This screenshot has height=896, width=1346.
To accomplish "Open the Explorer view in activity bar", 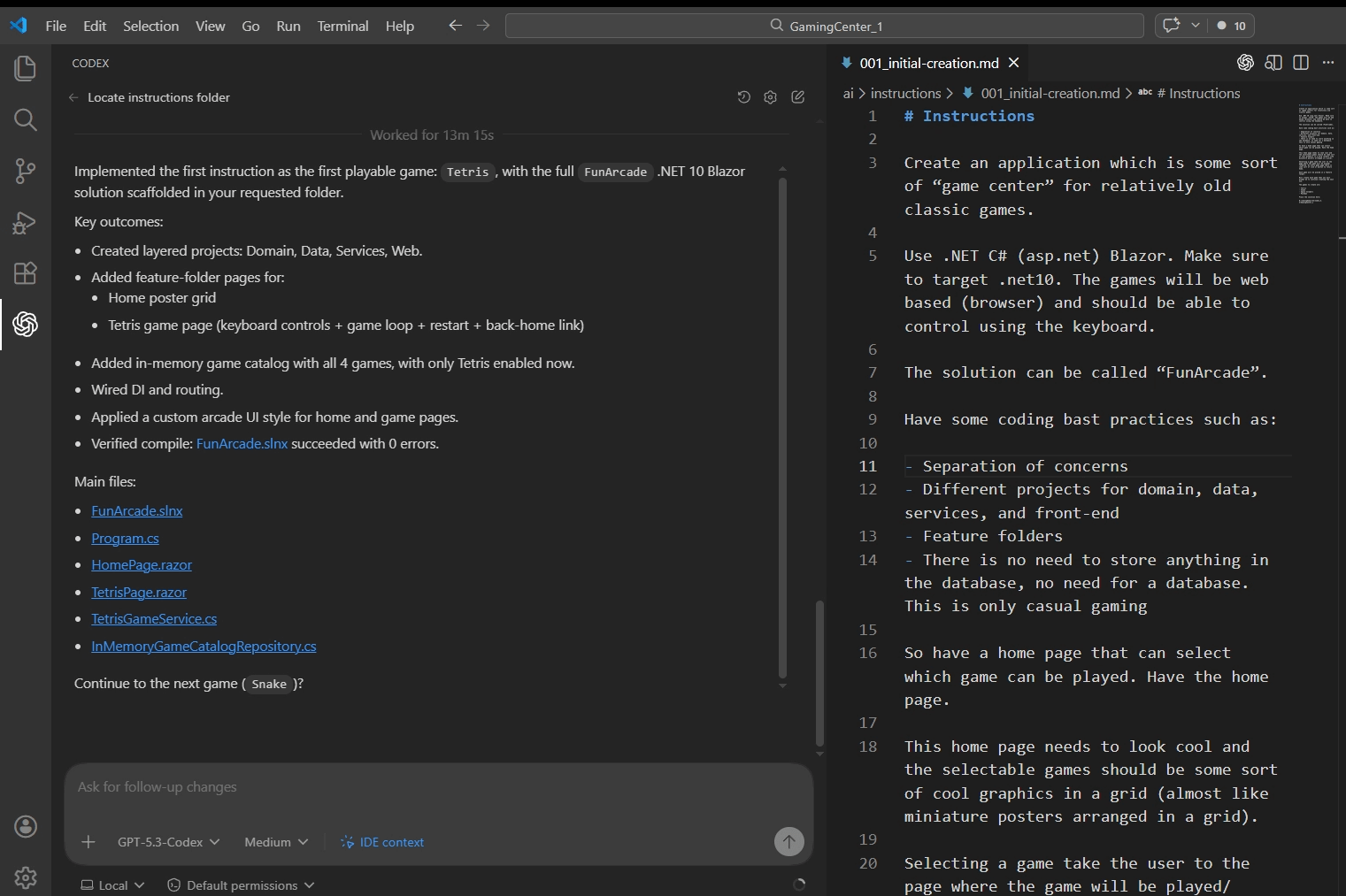I will (26, 68).
